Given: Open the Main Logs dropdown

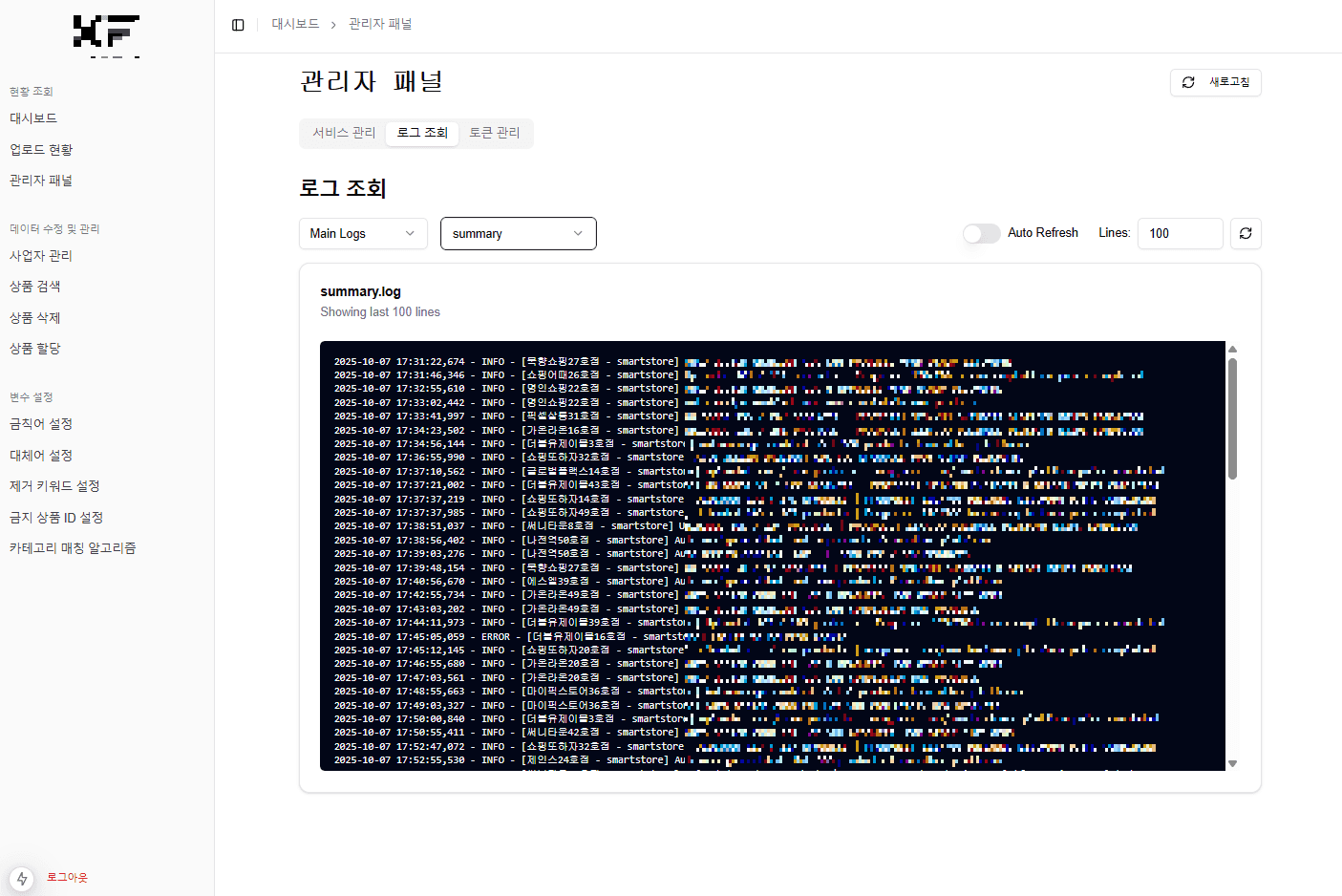Looking at the screenshot, I should click(363, 233).
